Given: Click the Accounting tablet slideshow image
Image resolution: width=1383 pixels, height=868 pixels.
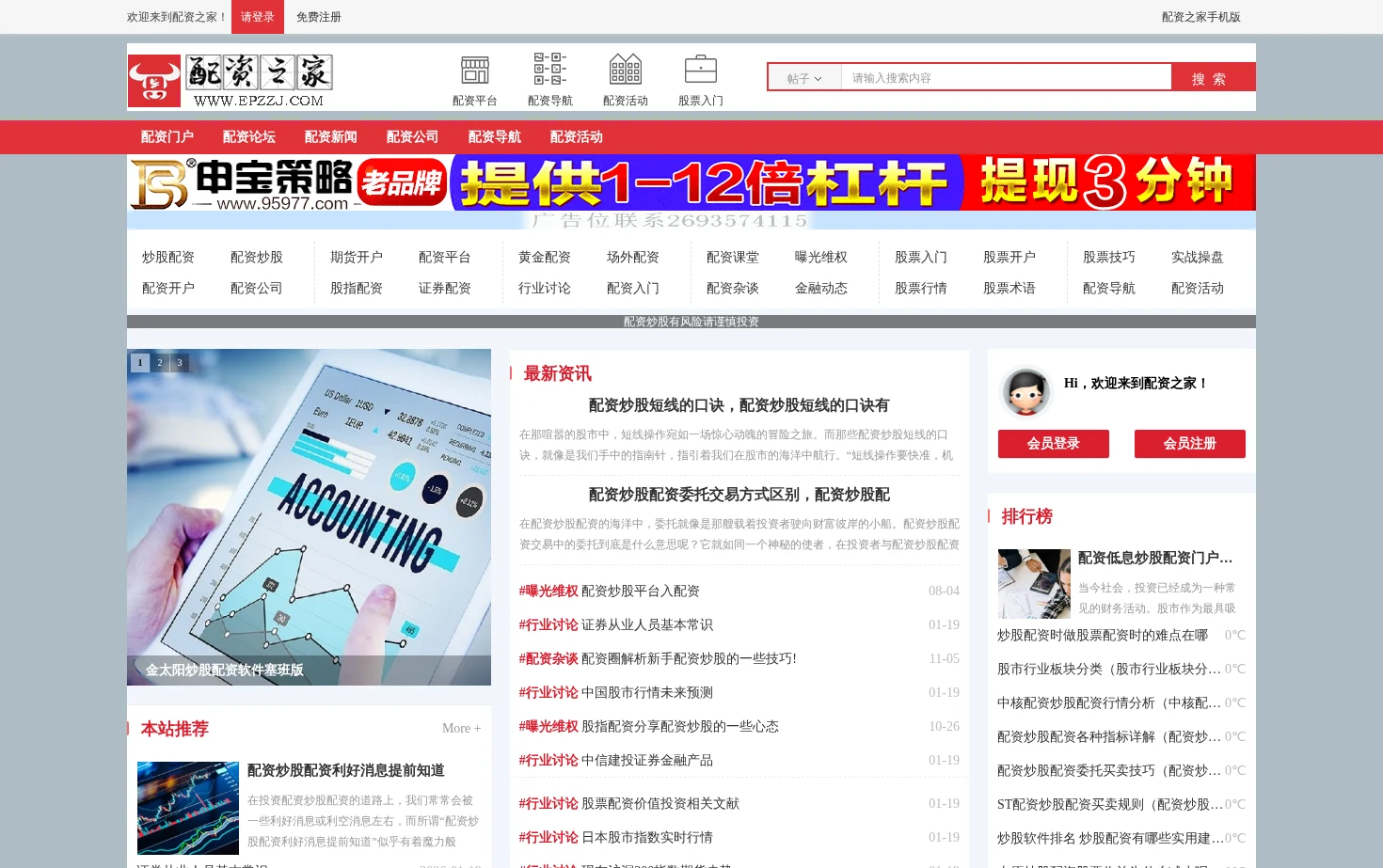Looking at the screenshot, I should pyautogui.click(x=309, y=517).
